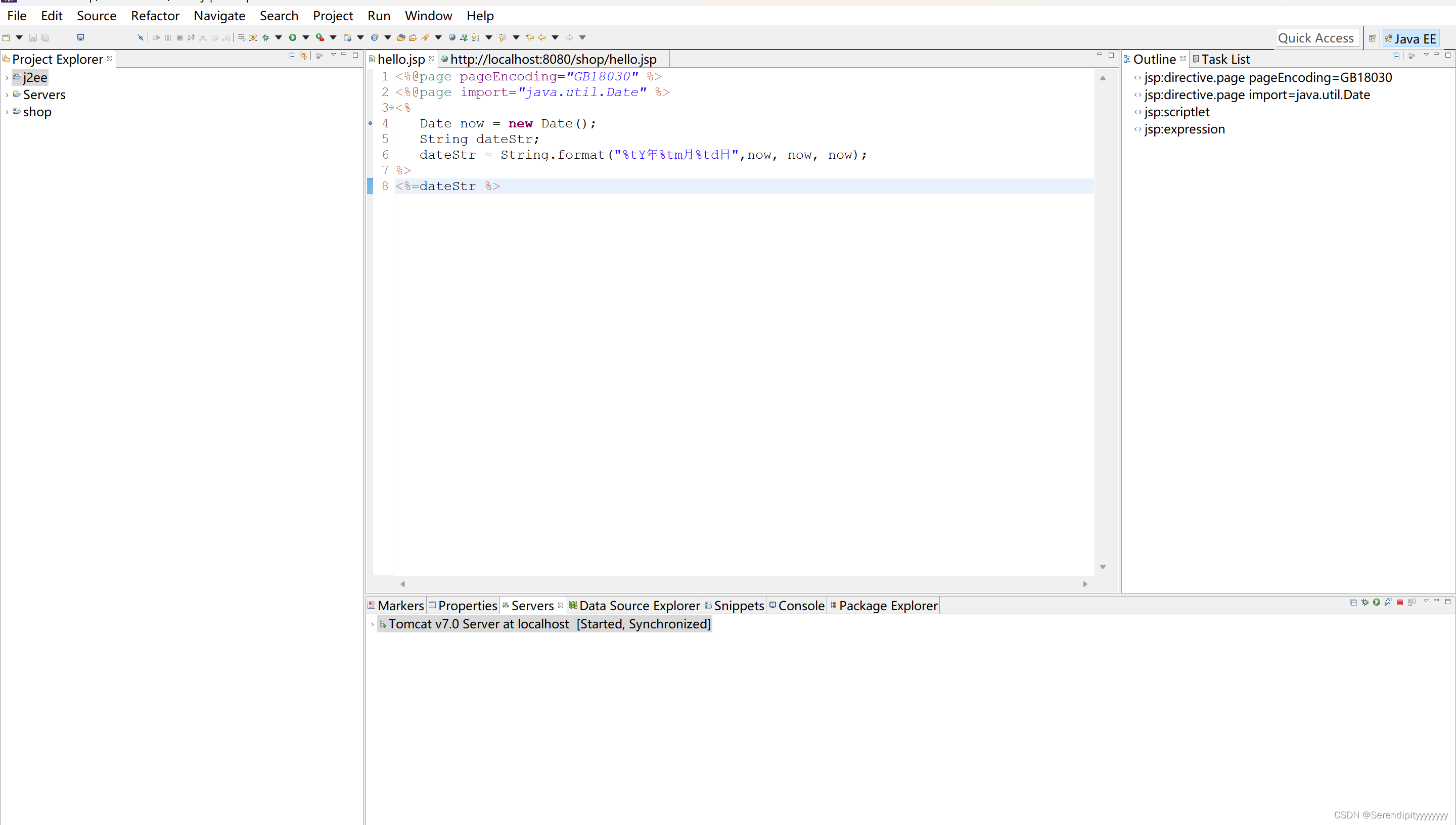This screenshot has width=1456, height=825.
Task: Click the Open Perspective icon beside Java EE
Action: pos(1372,38)
